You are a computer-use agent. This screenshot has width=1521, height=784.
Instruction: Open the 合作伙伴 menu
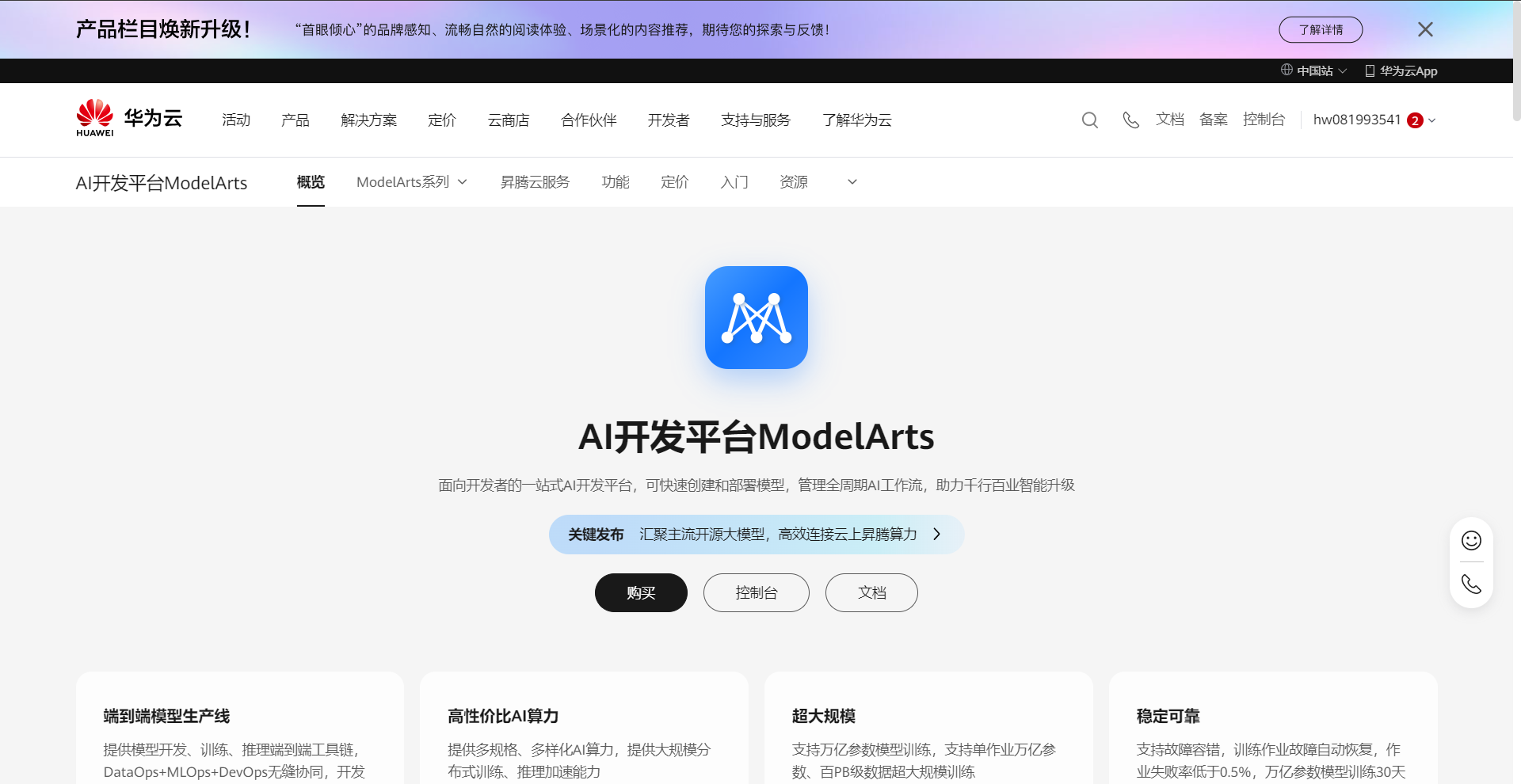[x=589, y=120]
